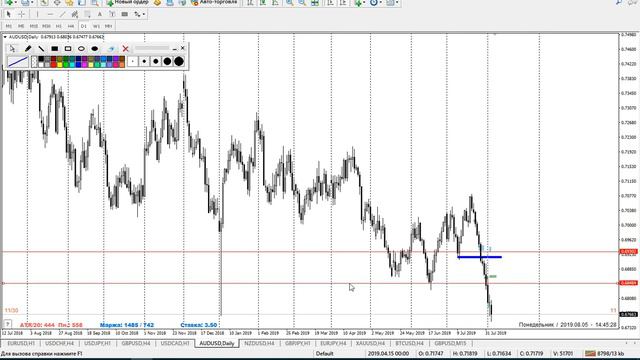This screenshot has height=360, width=640.
Task: Click the blue undo arrow in paint panel
Action: (x=111, y=49)
